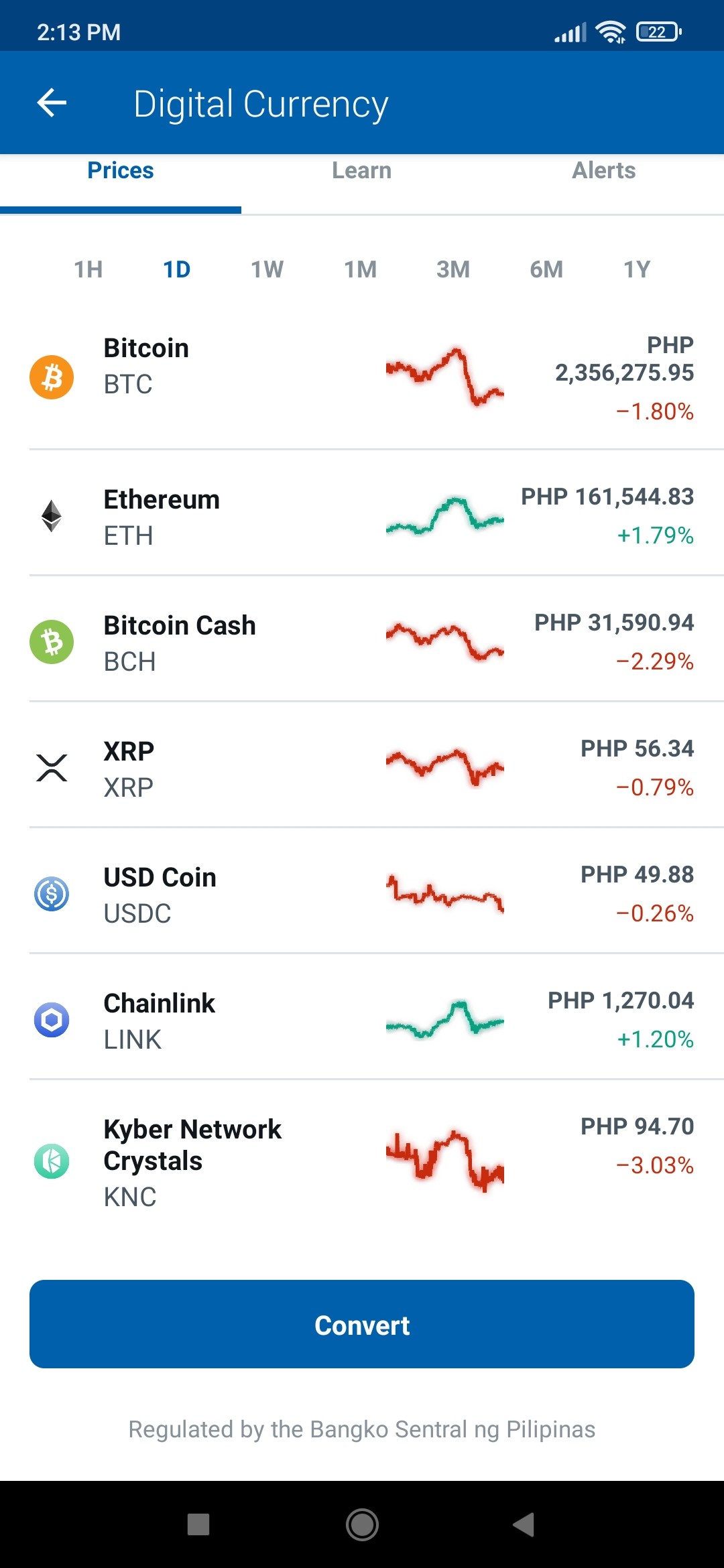The height and width of the screenshot is (1568, 724).
Task: Select the Ethereum diamond icon
Action: point(52,516)
